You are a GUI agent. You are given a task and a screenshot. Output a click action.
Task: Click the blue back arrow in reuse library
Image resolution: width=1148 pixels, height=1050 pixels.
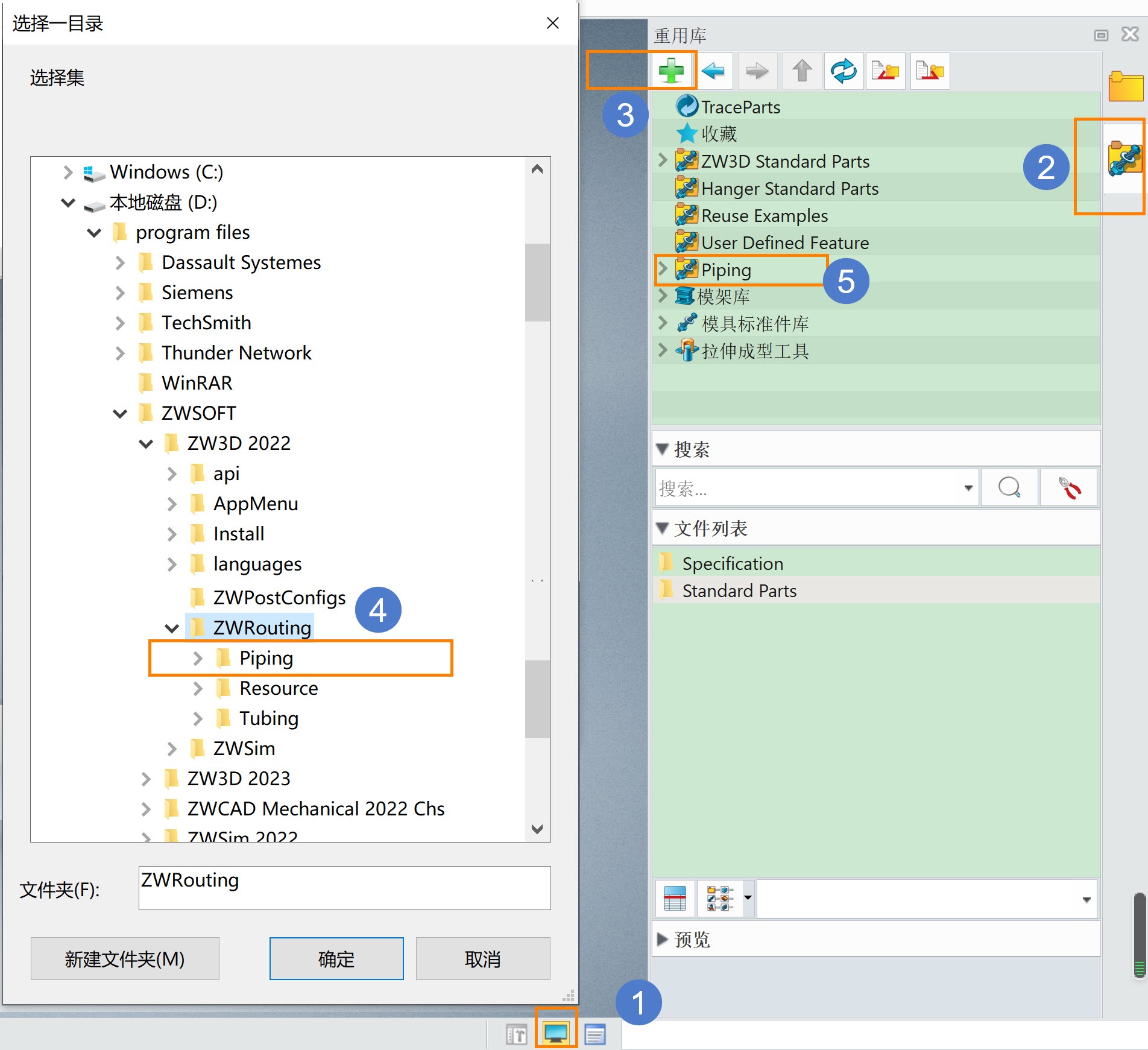(713, 71)
